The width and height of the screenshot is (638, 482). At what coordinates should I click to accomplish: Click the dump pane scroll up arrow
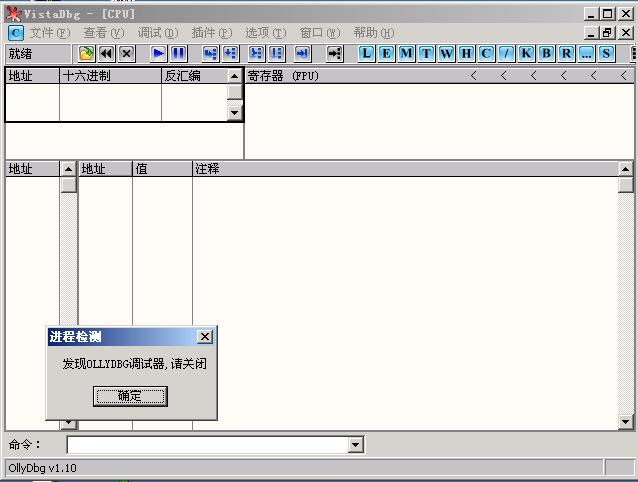(x=68, y=169)
